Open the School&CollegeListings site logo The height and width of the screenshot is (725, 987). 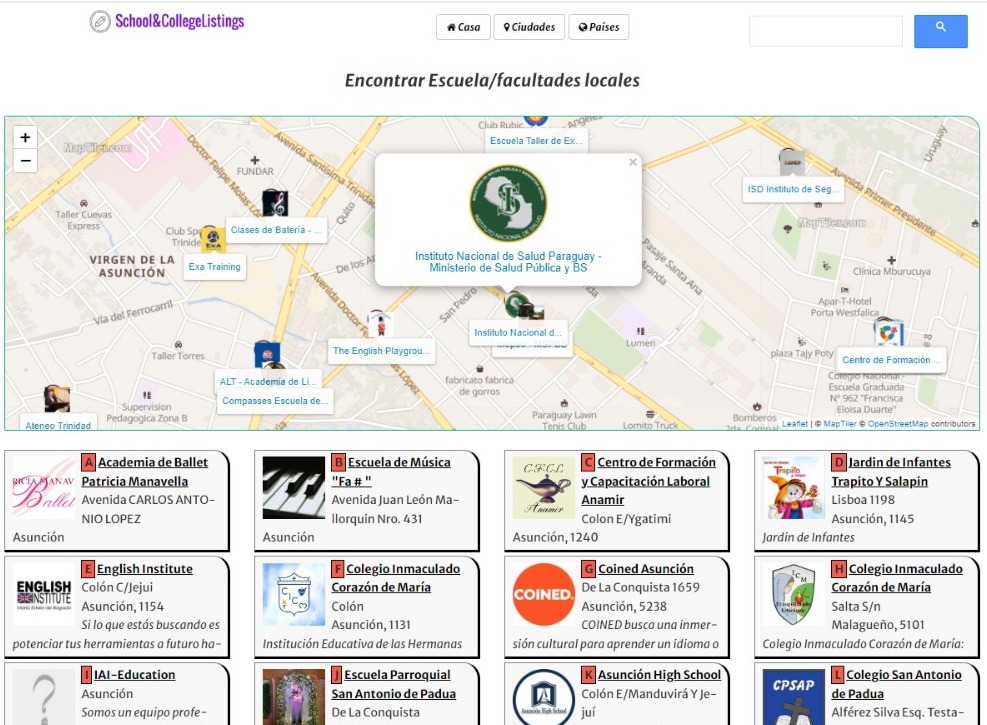(x=167, y=21)
